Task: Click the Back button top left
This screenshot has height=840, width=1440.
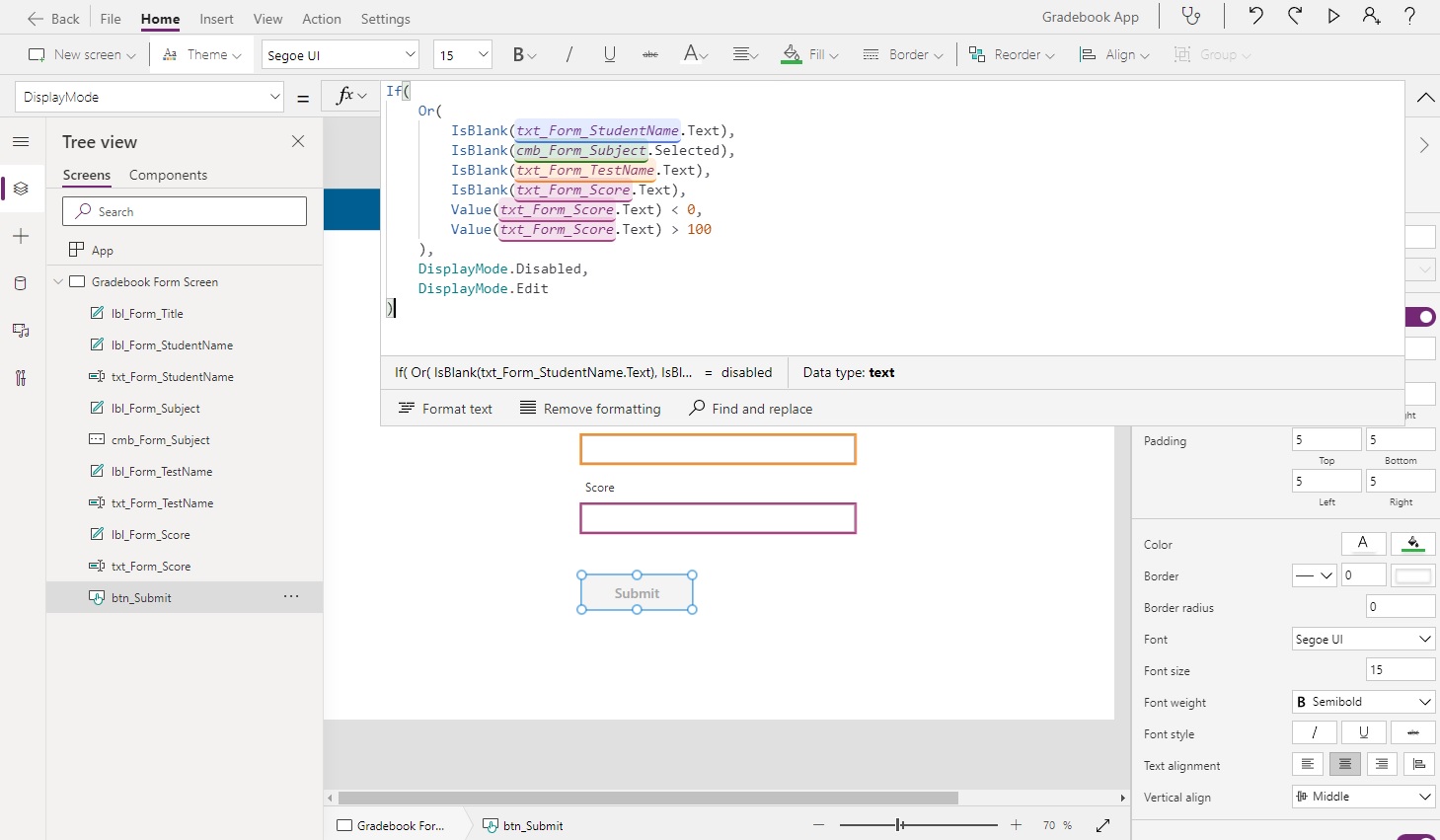Action: [x=54, y=18]
